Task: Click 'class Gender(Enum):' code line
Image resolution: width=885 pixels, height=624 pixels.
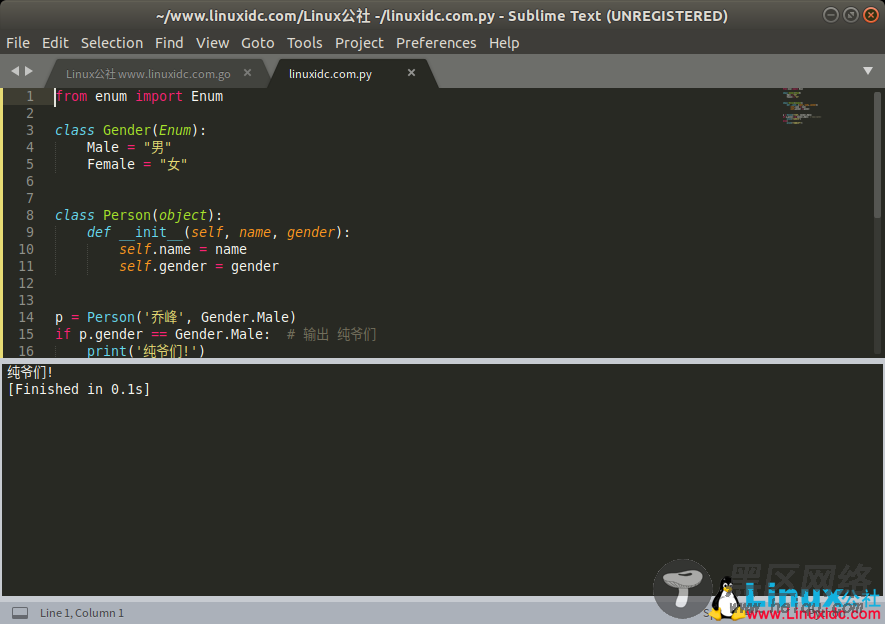Action: click(x=131, y=130)
